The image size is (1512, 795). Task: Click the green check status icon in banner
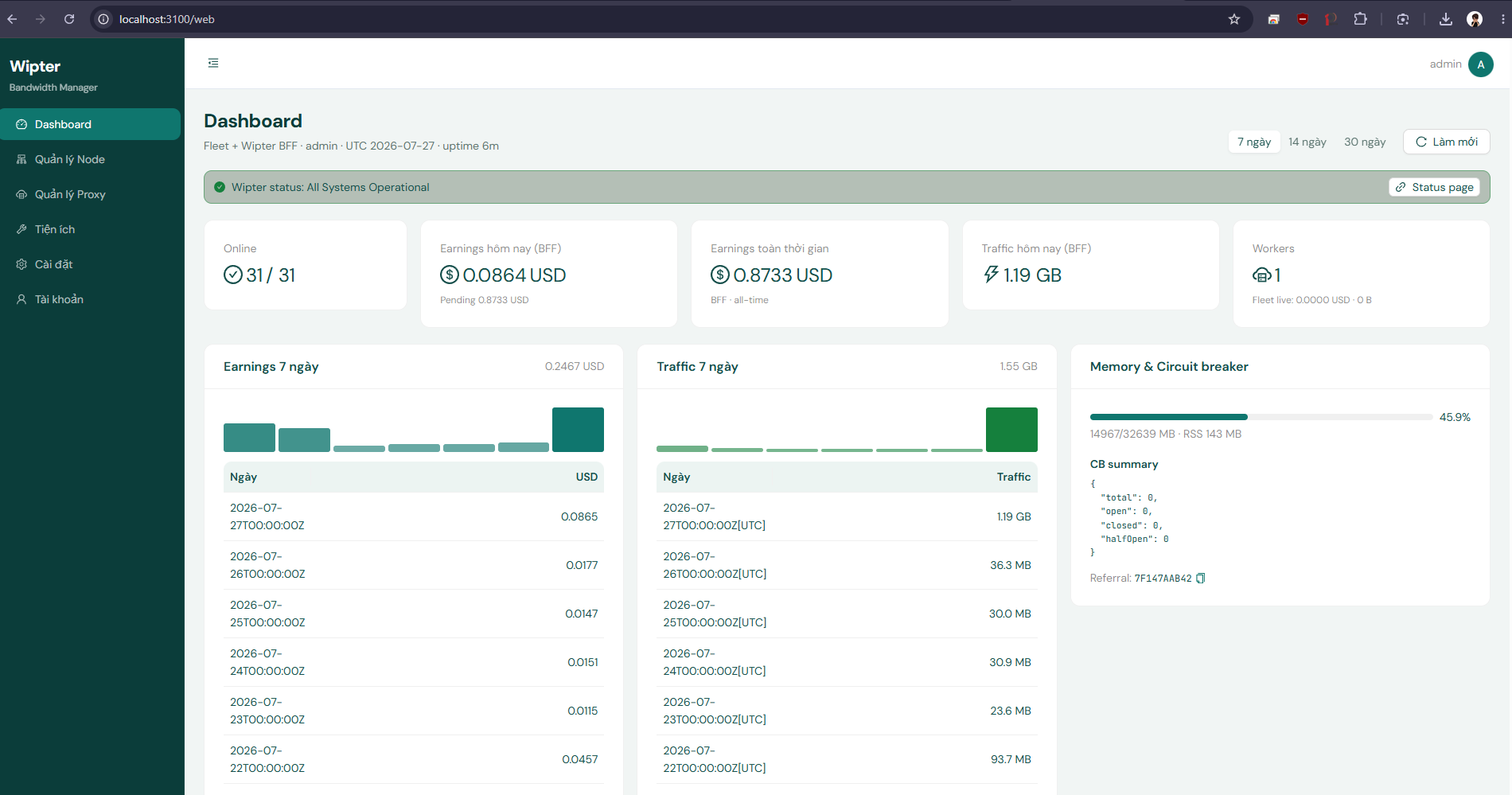[x=220, y=187]
